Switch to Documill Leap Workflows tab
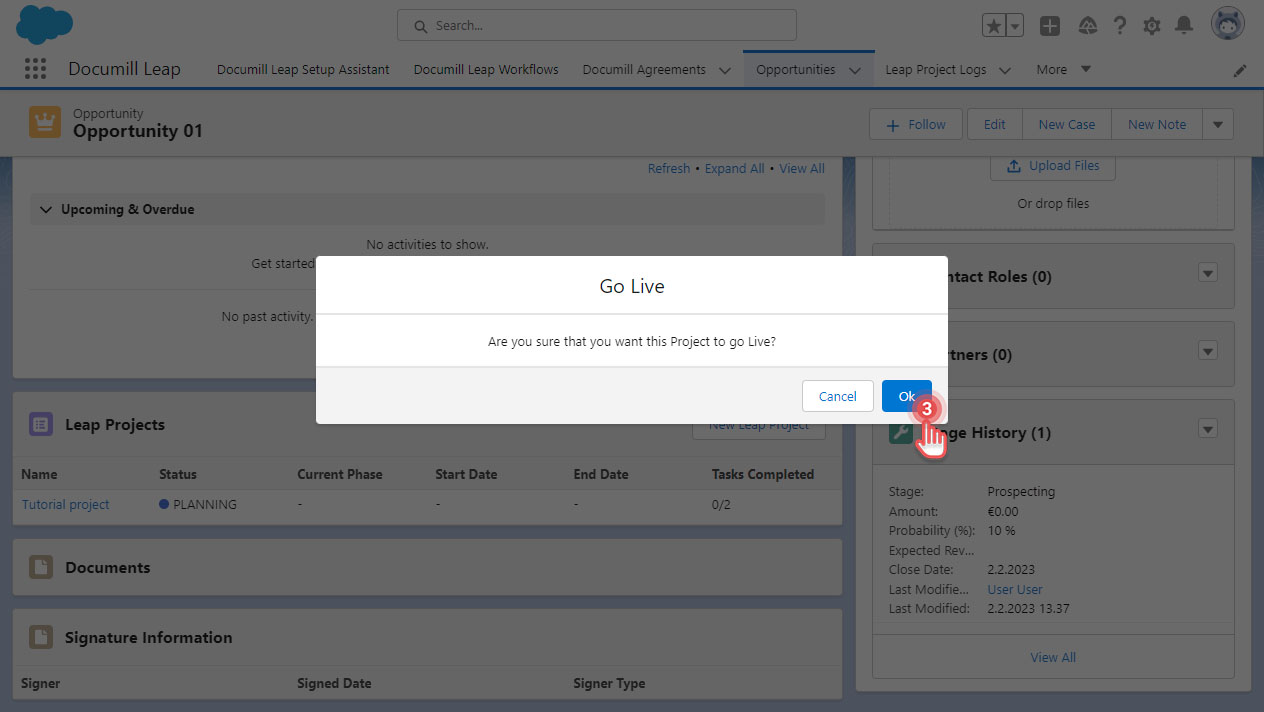 point(485,69)
